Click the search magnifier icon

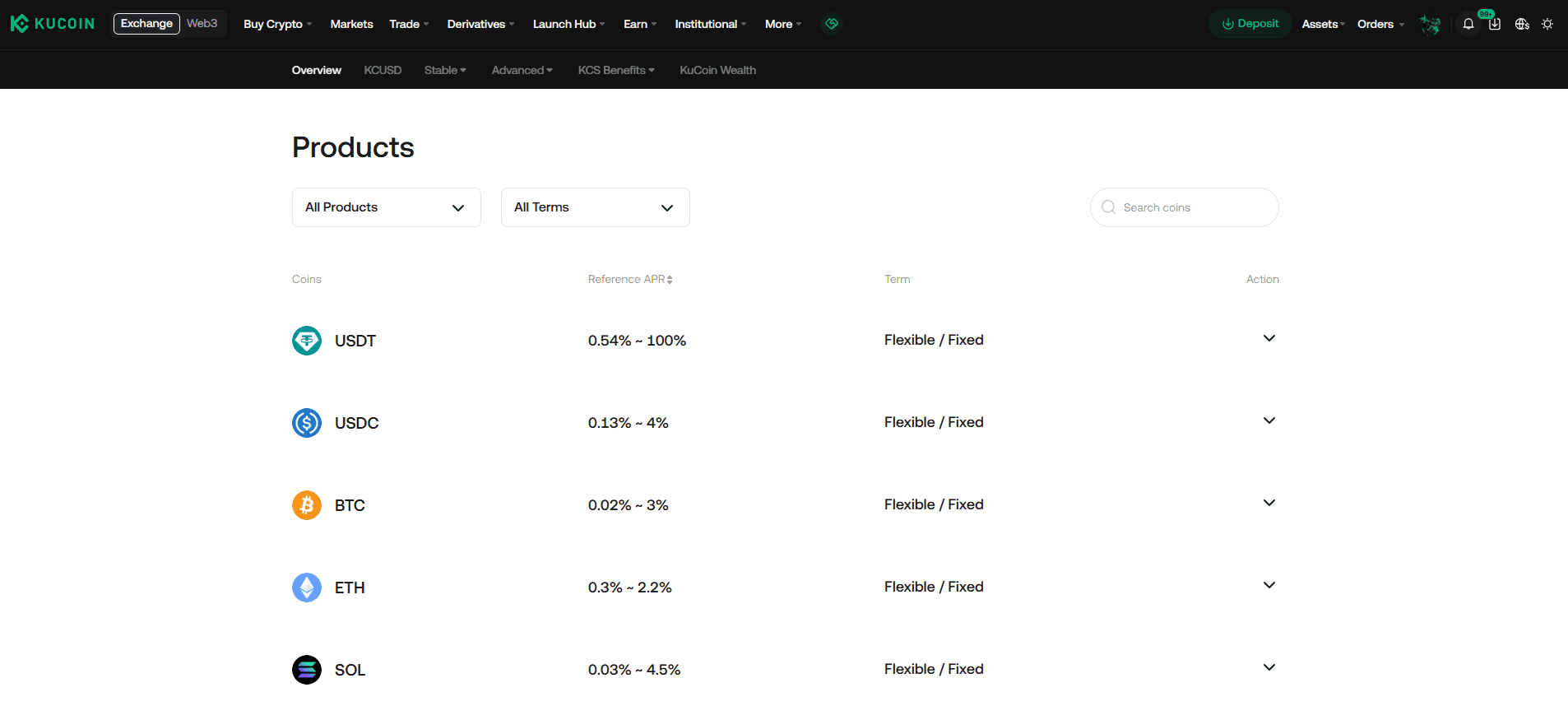click(x=1108, y=207)
